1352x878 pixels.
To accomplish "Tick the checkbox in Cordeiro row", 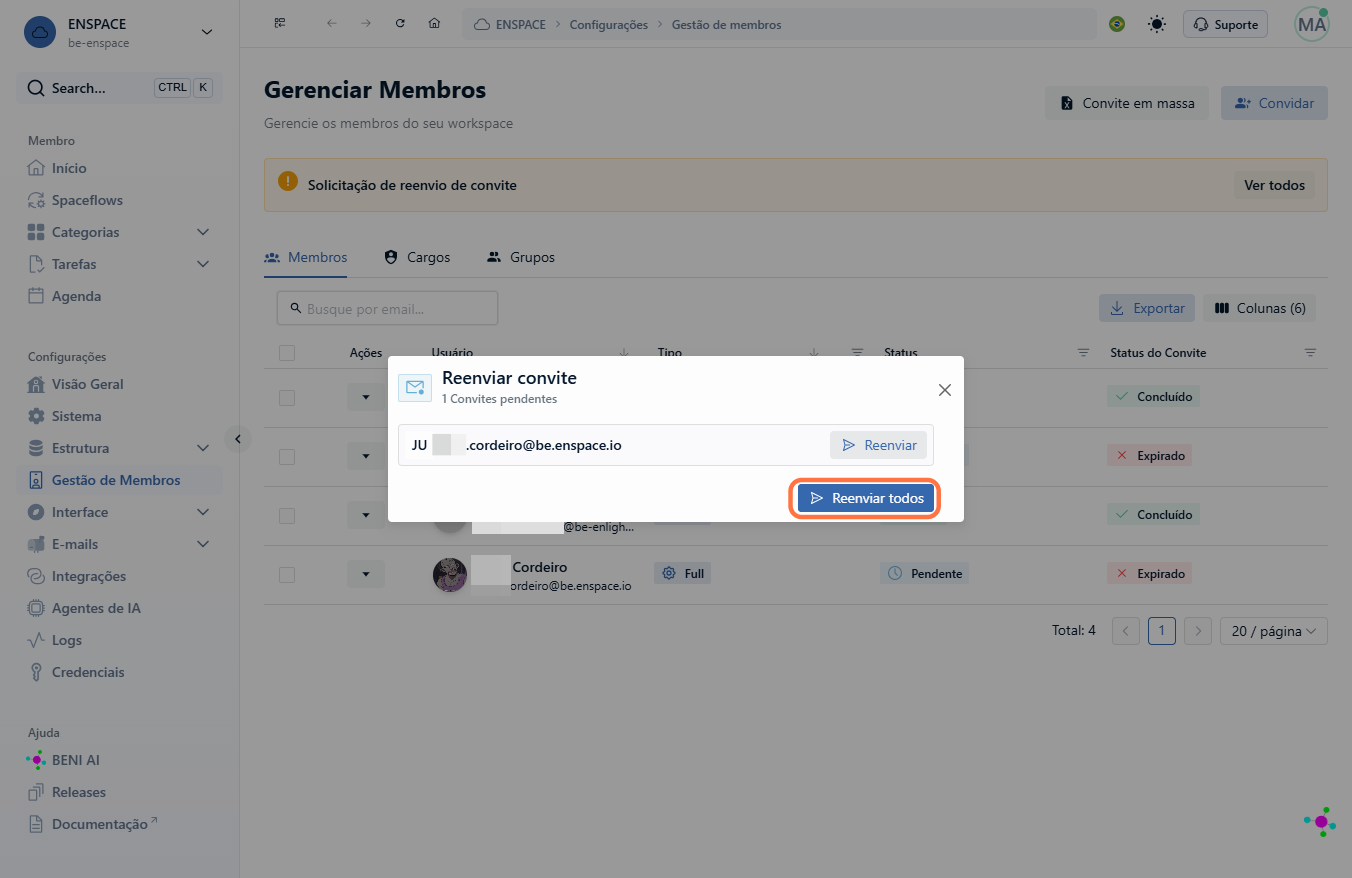I will click(287, 574).
